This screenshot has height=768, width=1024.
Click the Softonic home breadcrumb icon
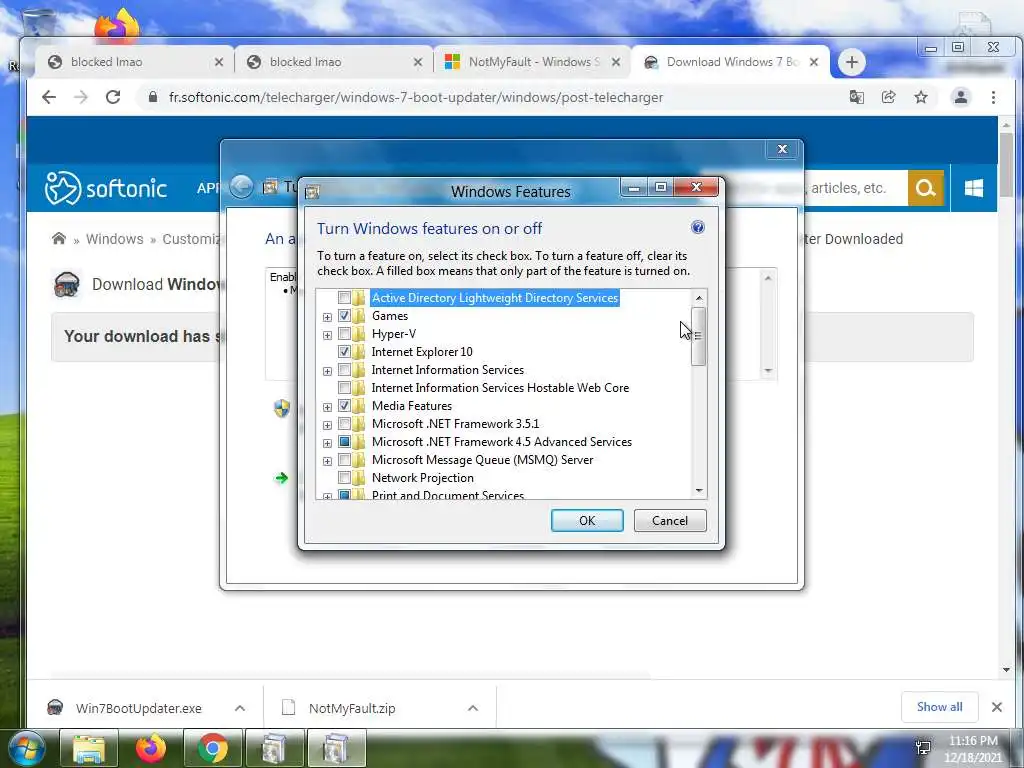point(59,238)
